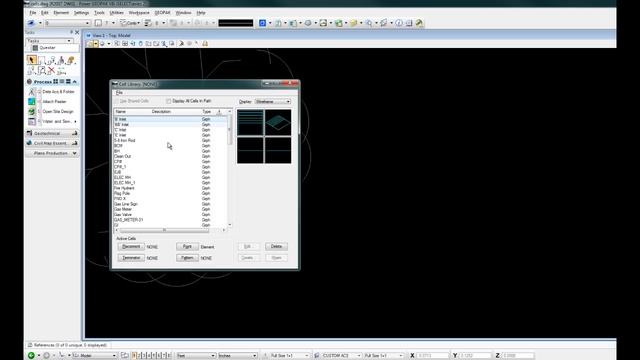Open the GEOPAK menu

162,13
